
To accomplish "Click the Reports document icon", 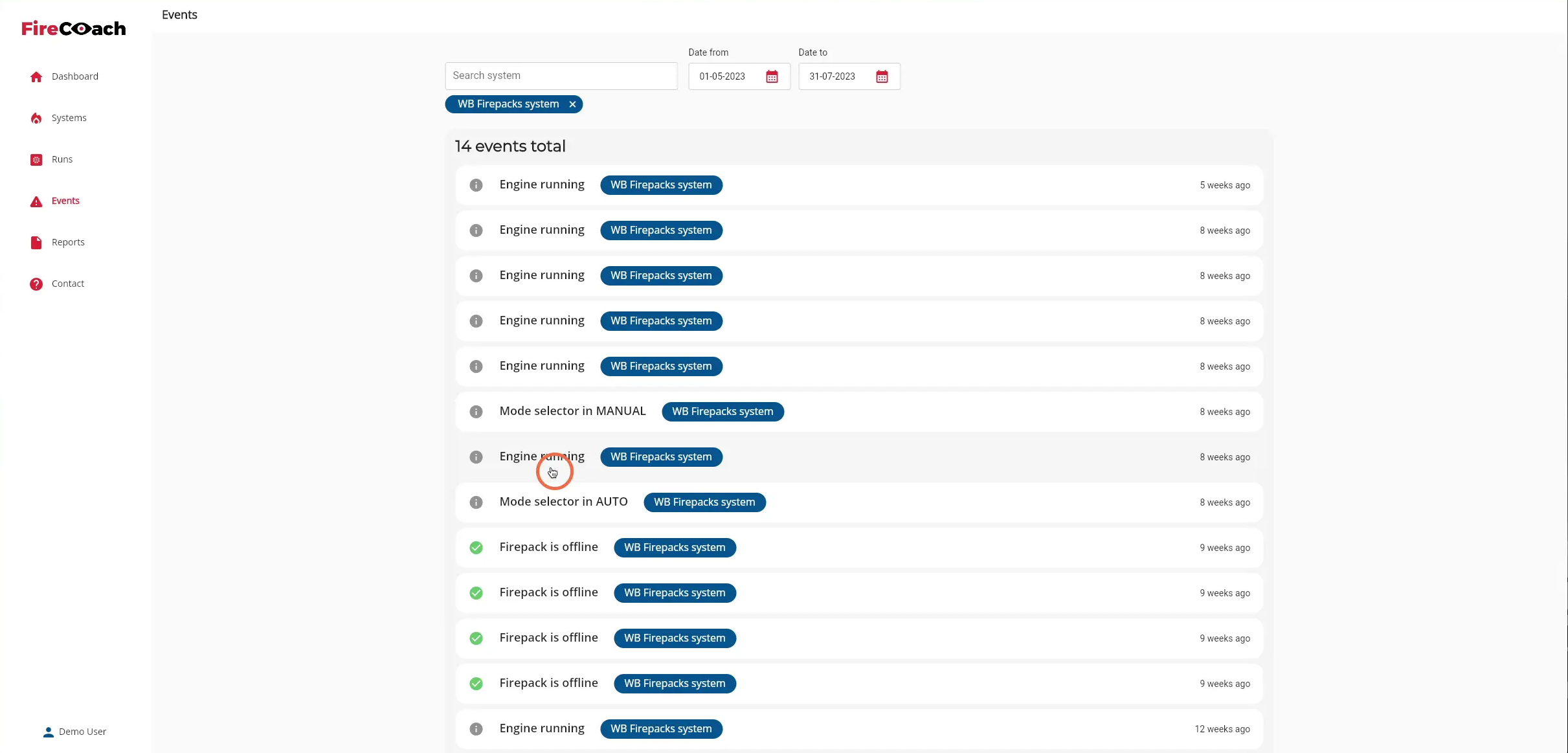I will [36, 242].
